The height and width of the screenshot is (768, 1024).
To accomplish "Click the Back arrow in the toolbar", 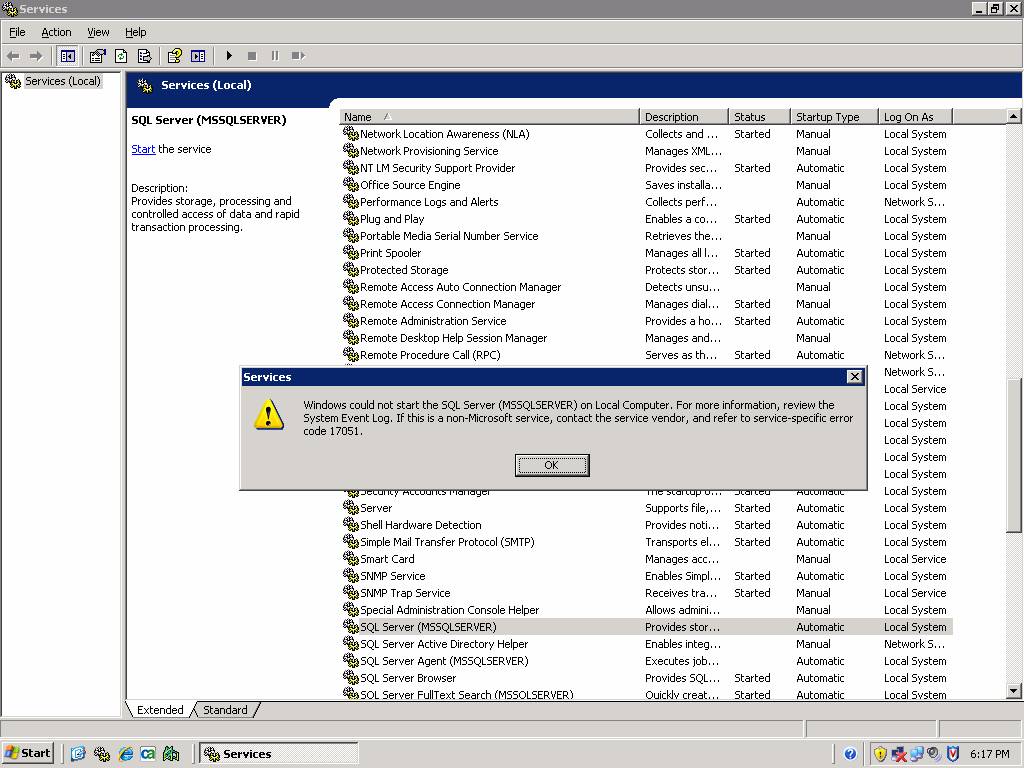I will [x=13, y=56].
